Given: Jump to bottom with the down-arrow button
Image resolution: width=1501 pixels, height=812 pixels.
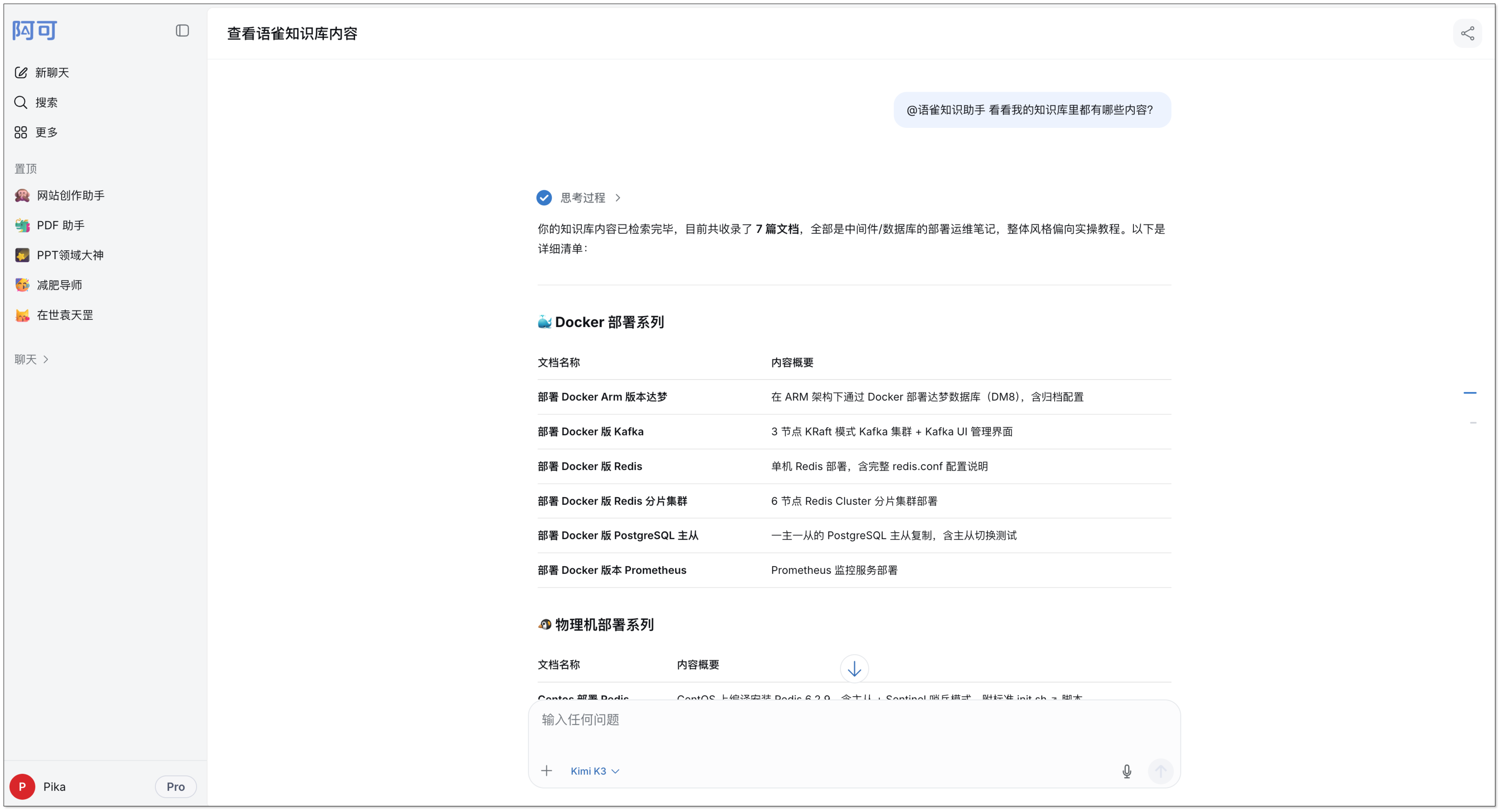Looking at the screenshot, I should tap(854, 669).
